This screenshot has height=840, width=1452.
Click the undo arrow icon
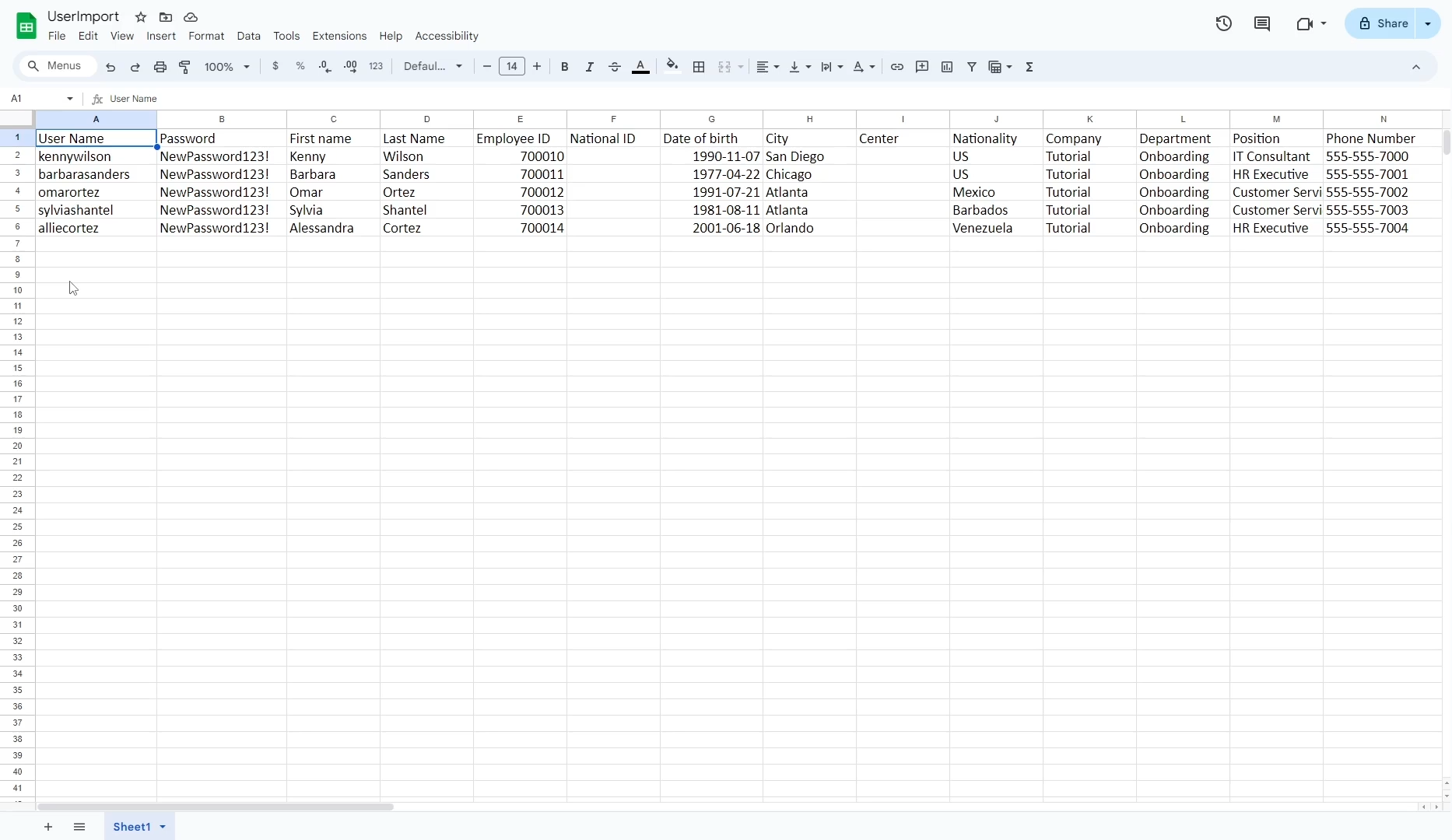[110, 68]
